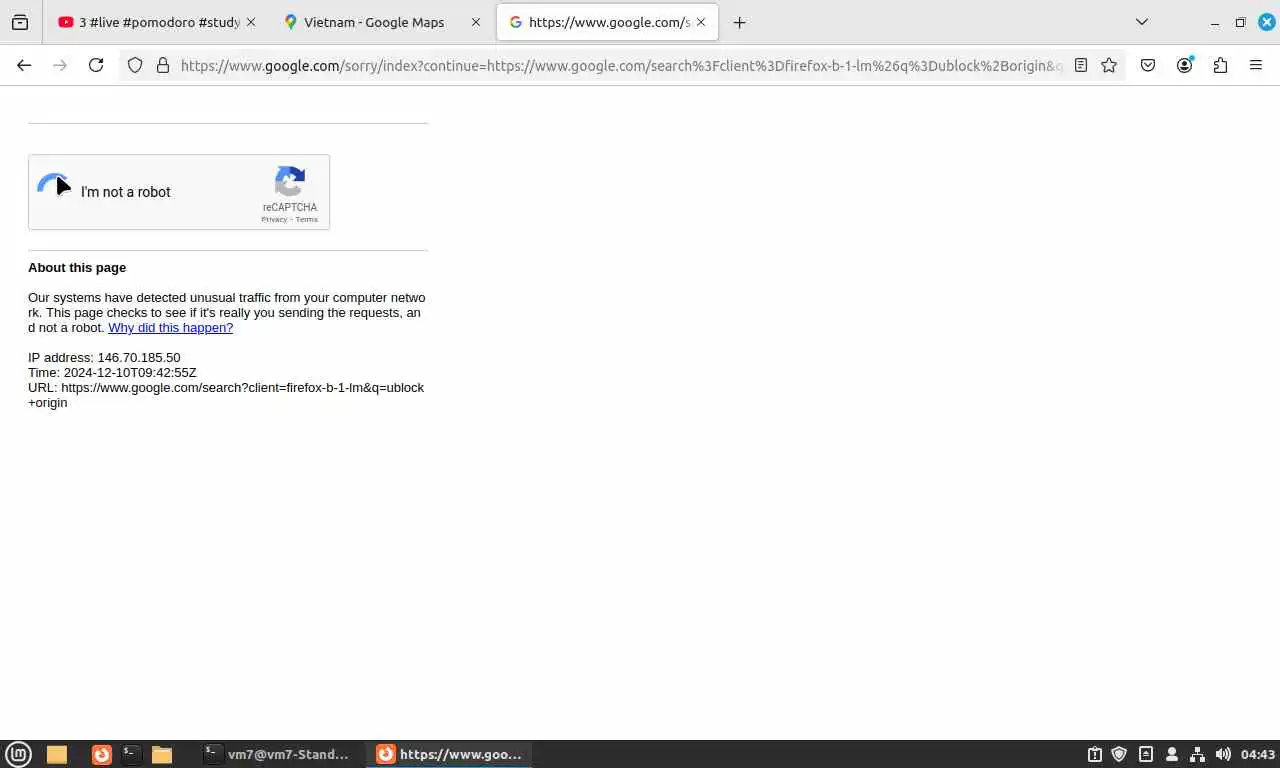Focus the address bar URL field

click(x=621, y=65)
